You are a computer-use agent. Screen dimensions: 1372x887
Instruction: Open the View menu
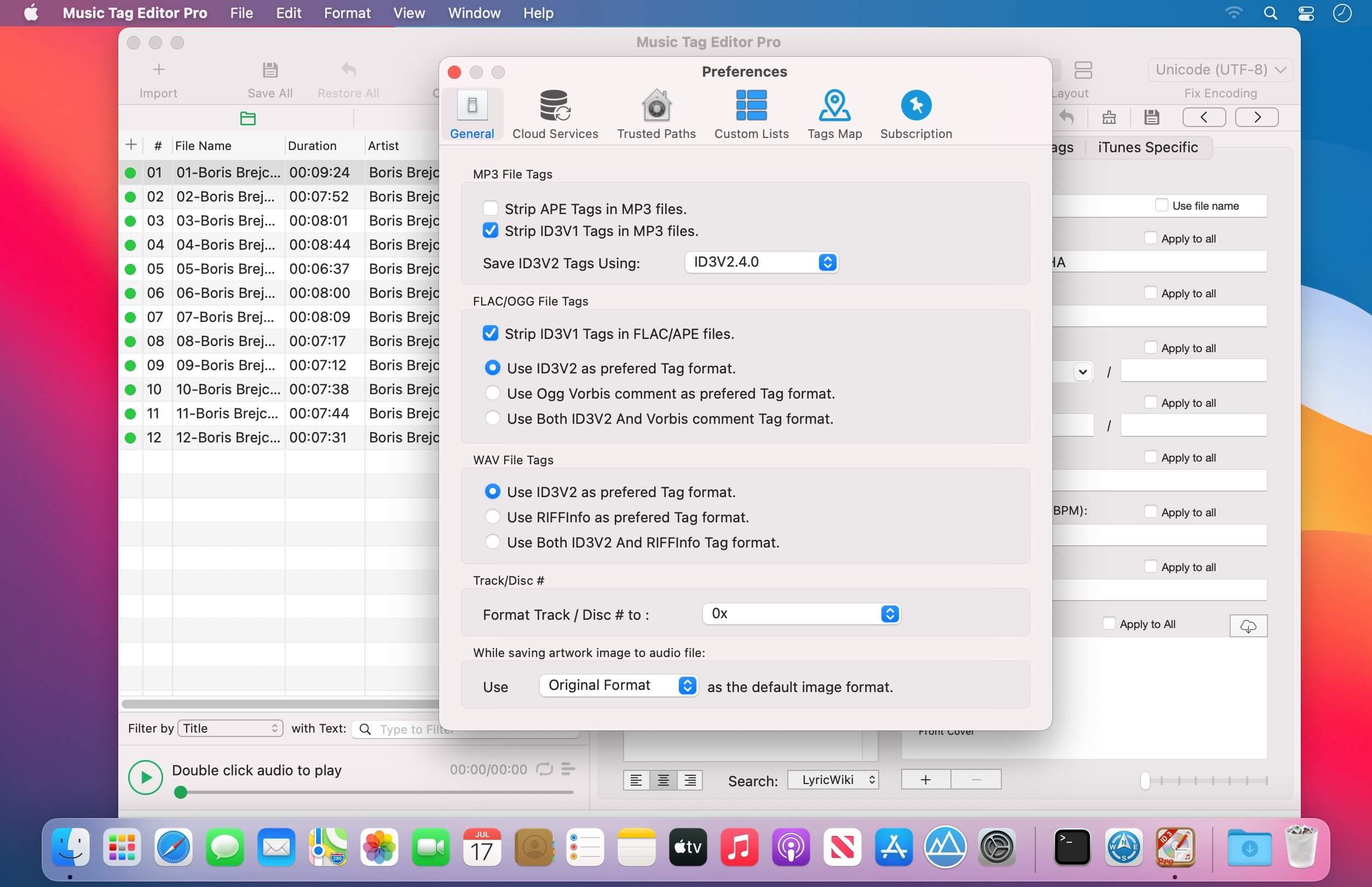click(x=409, y=13)
